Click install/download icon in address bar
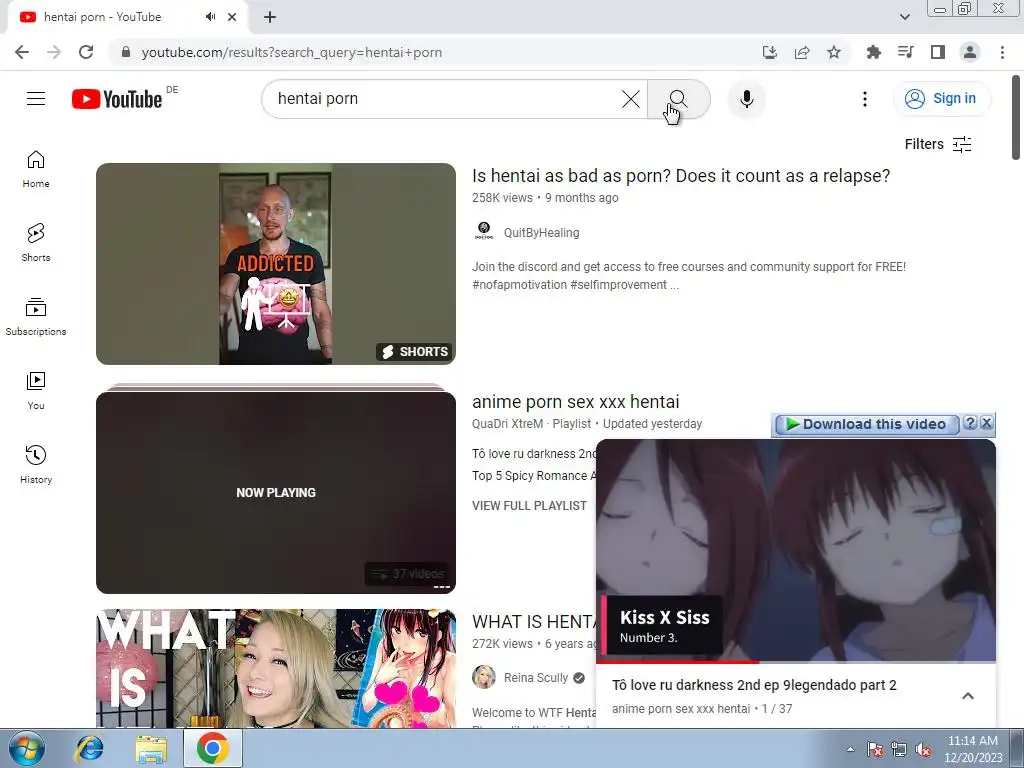Image resolution: width=1024 pixels, height=768 pixels. [x=770, y=52]
